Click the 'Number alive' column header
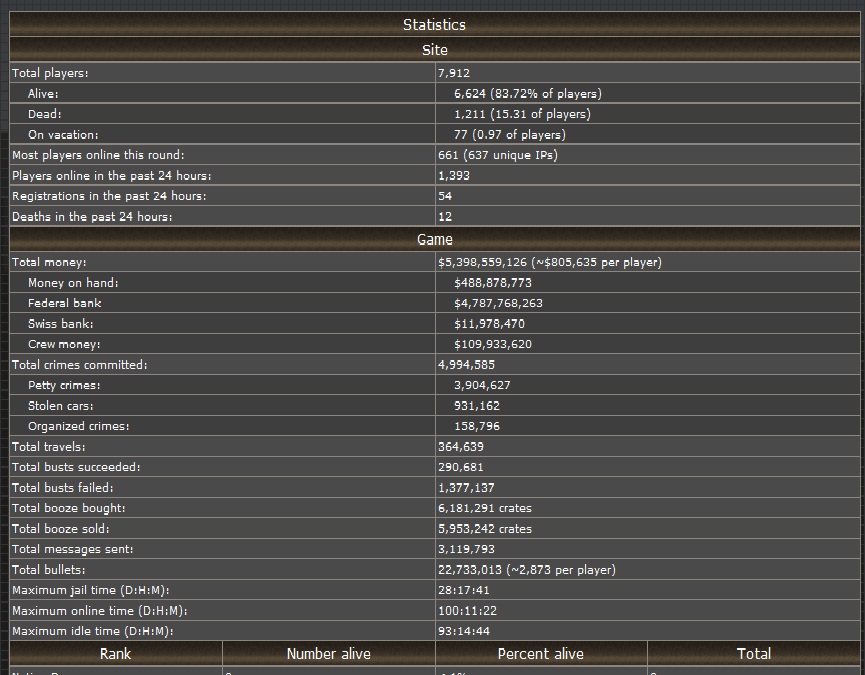This screenshot has height=675, width=865. click(x=329, y=653)
